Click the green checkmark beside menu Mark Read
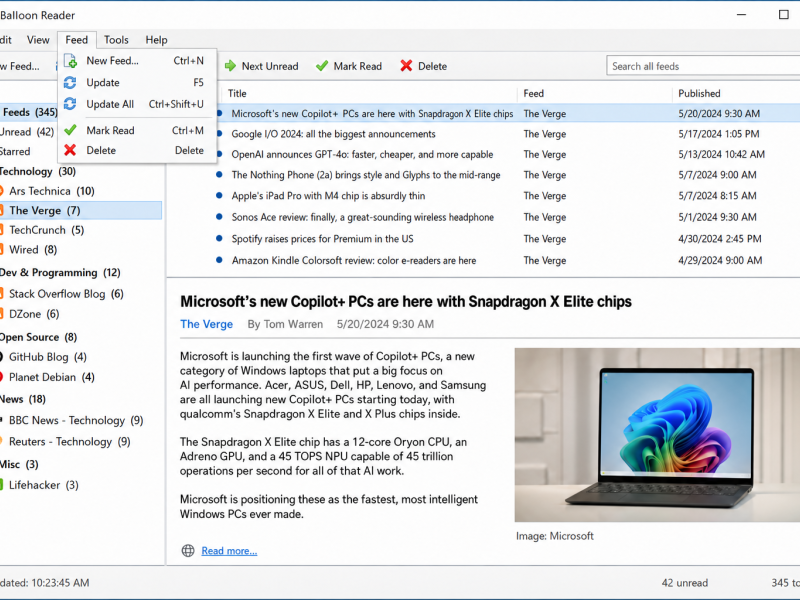 click(70, 130)
